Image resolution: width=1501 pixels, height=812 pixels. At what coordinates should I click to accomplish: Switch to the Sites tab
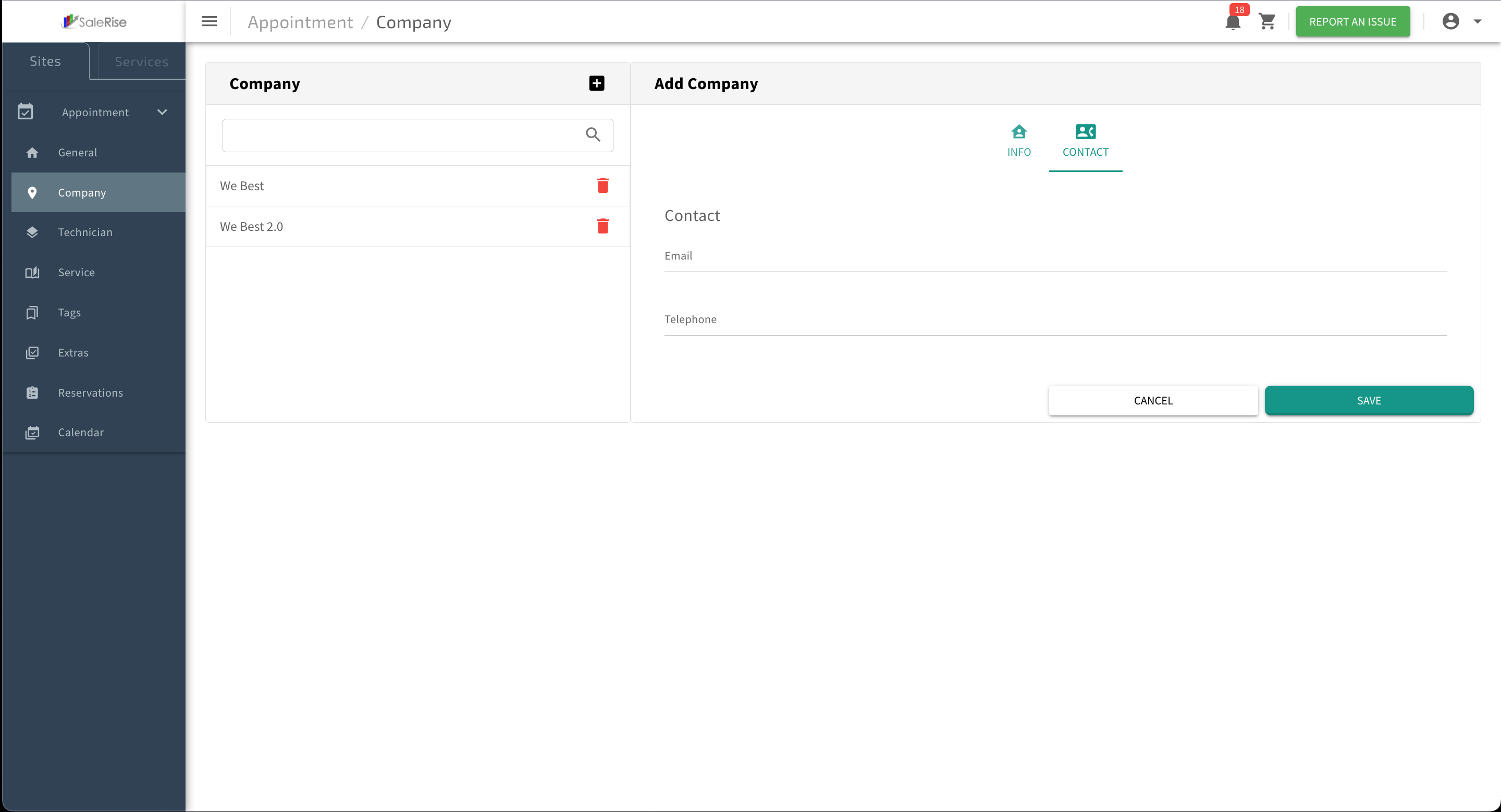click(x=45, y=61)
